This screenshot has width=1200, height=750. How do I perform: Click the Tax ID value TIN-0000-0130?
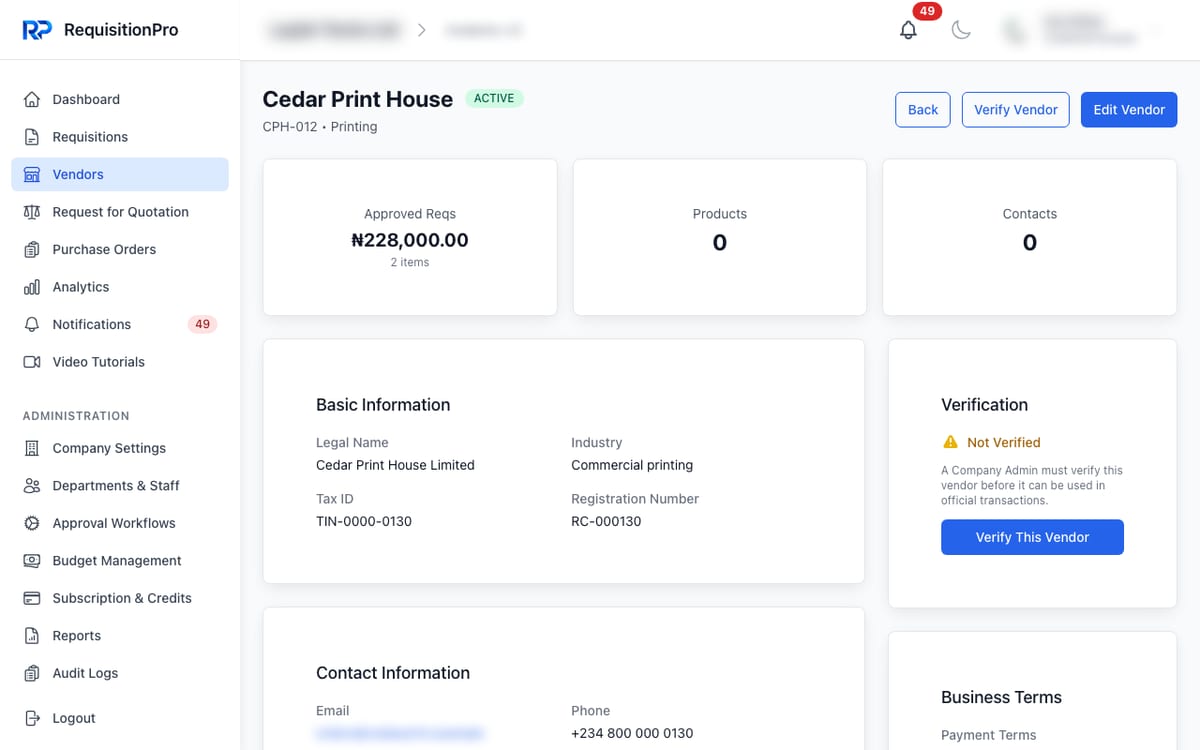click(x=364, y=521)
